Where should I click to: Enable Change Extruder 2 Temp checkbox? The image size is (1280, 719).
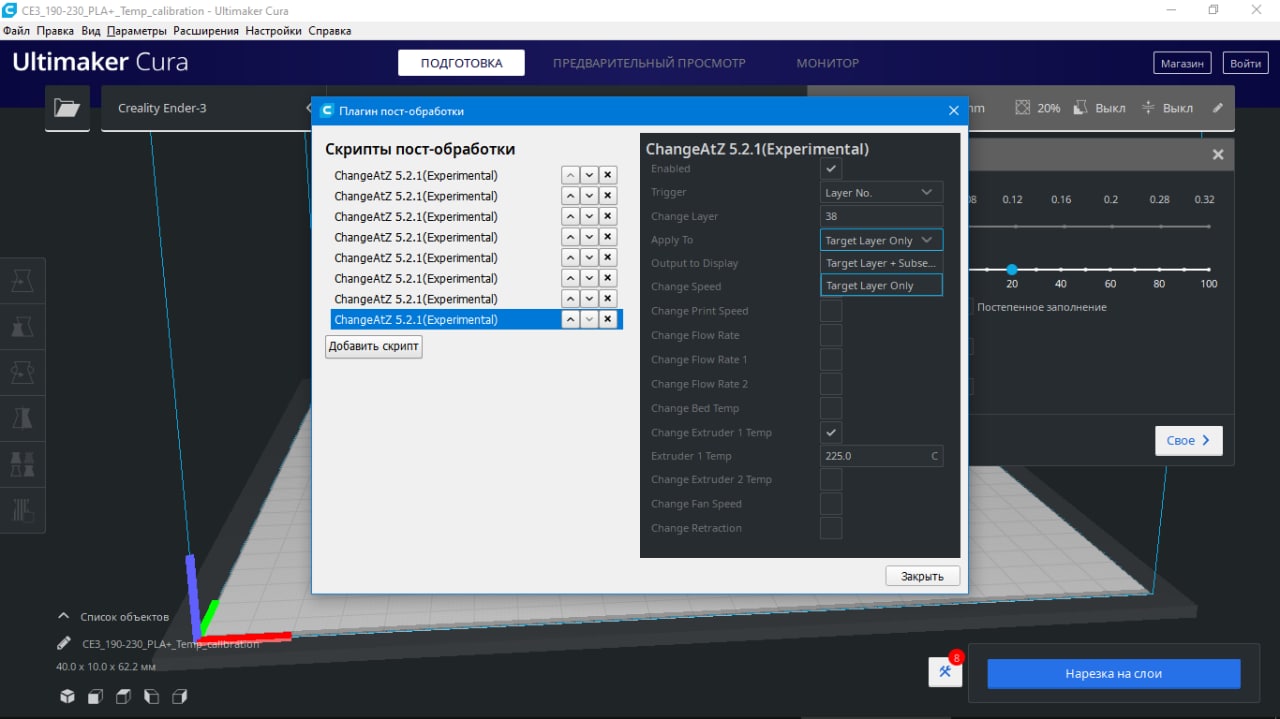pyautogui.click(x=831, y=480)
